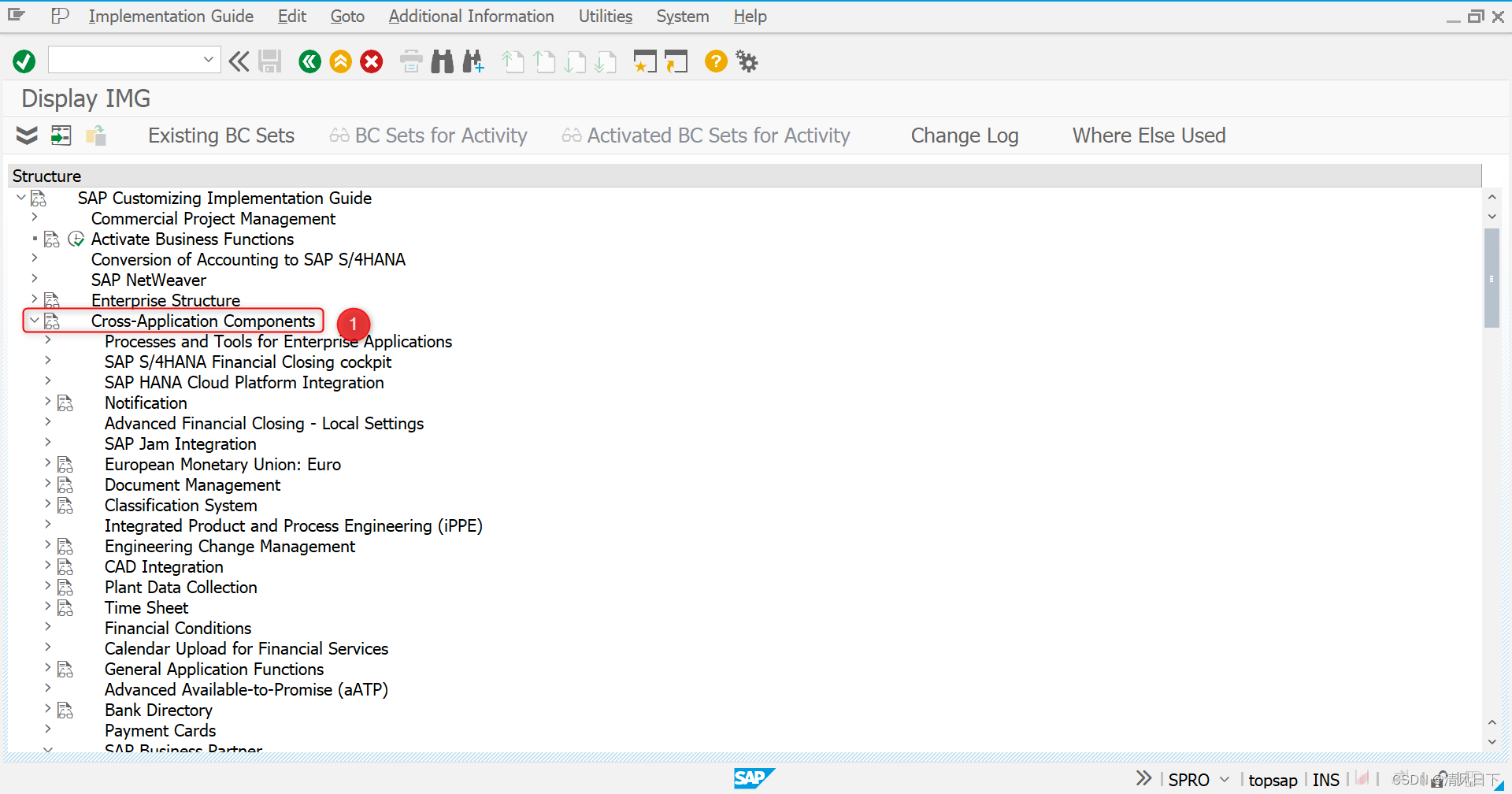Viewport: 1512px width, 794px height.
Task: Click the yellow Exit up-arrow icon
Action: [341, 61]
